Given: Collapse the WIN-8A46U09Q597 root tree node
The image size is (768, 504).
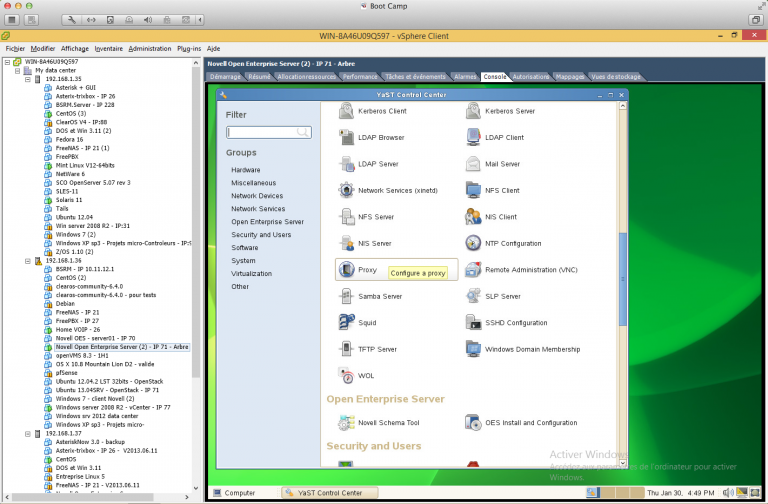Looking at the screenshot, I should coord(7,62).
